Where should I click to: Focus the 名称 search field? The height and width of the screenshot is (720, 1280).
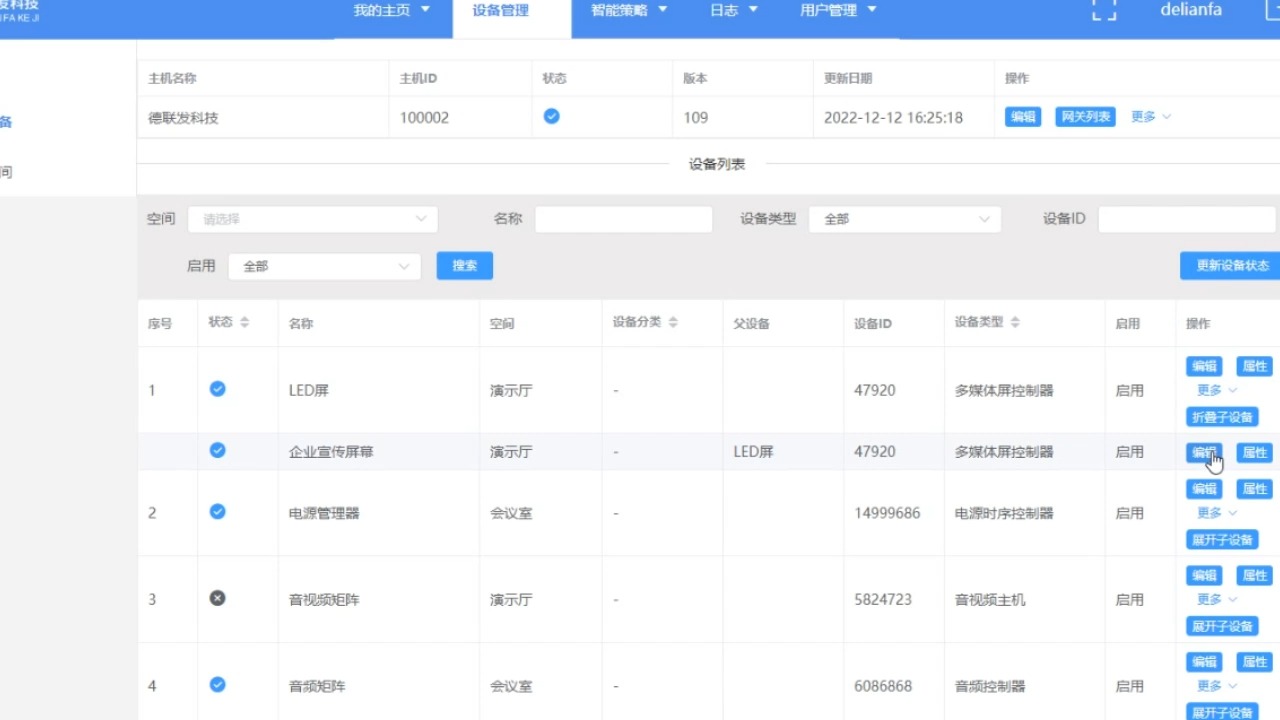(x=623, y=219)
